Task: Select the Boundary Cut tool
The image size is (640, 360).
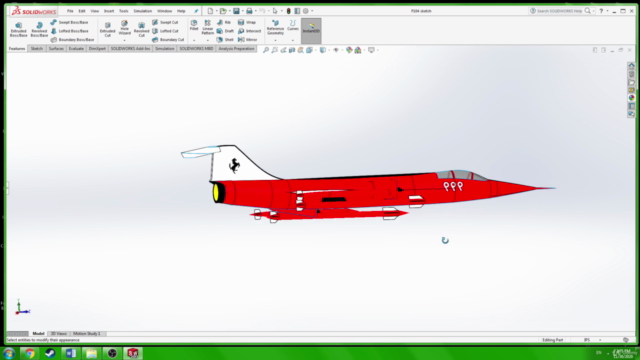Action: 168,40
